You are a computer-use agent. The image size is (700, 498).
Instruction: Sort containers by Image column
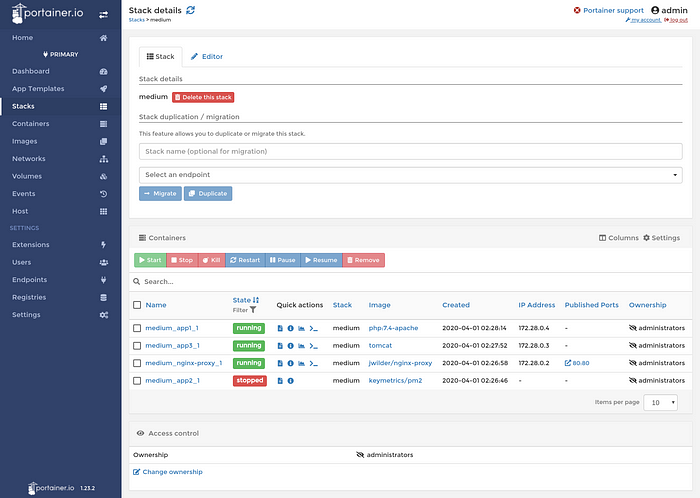(379, 305)
